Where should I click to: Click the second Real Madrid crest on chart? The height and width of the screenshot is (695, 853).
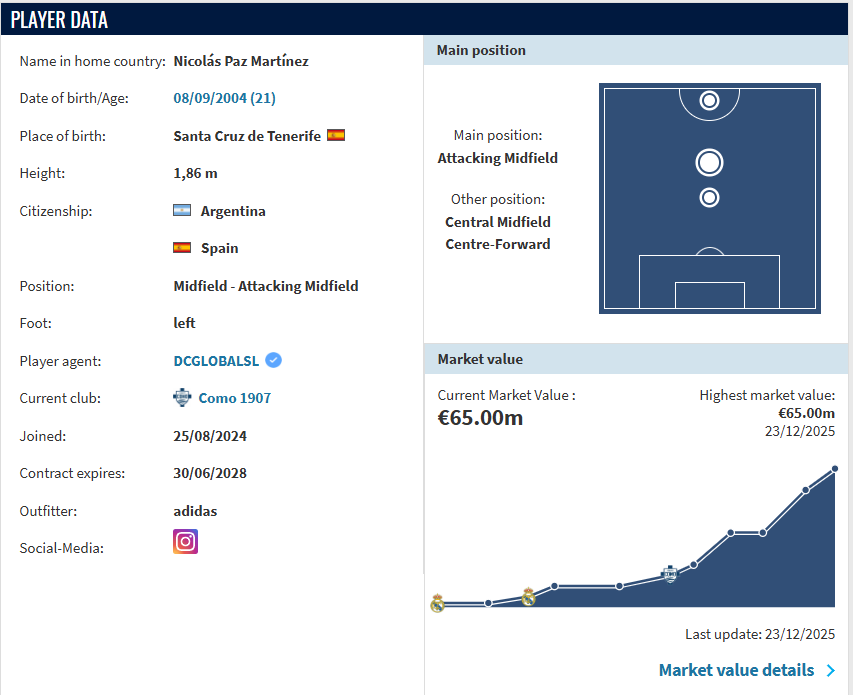pos(528,597)
